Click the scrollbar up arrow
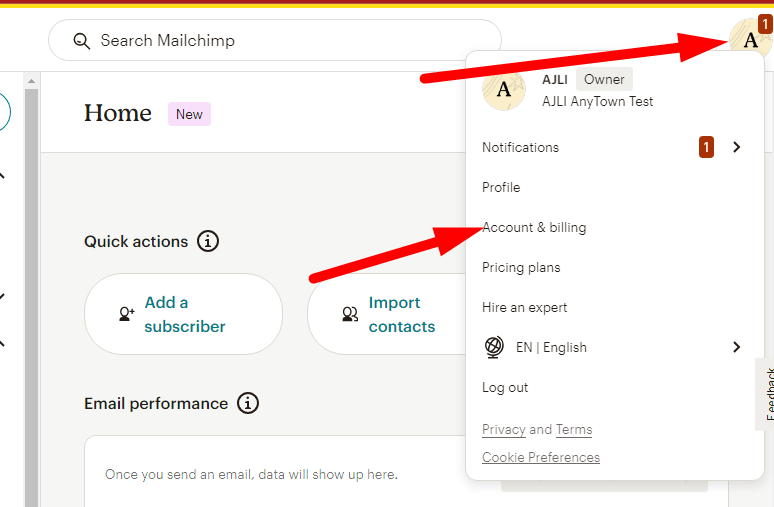This screenshot has width=774, height=507. [31, 81]
